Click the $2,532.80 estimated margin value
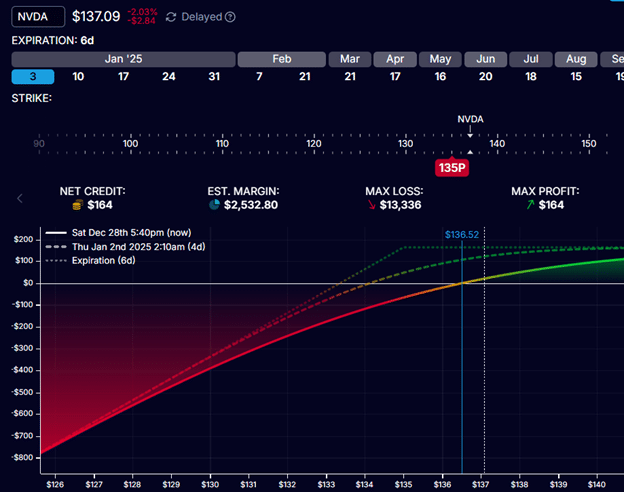Image resolution: width=624 pixels, height=492 pixels. coord(251,205)
